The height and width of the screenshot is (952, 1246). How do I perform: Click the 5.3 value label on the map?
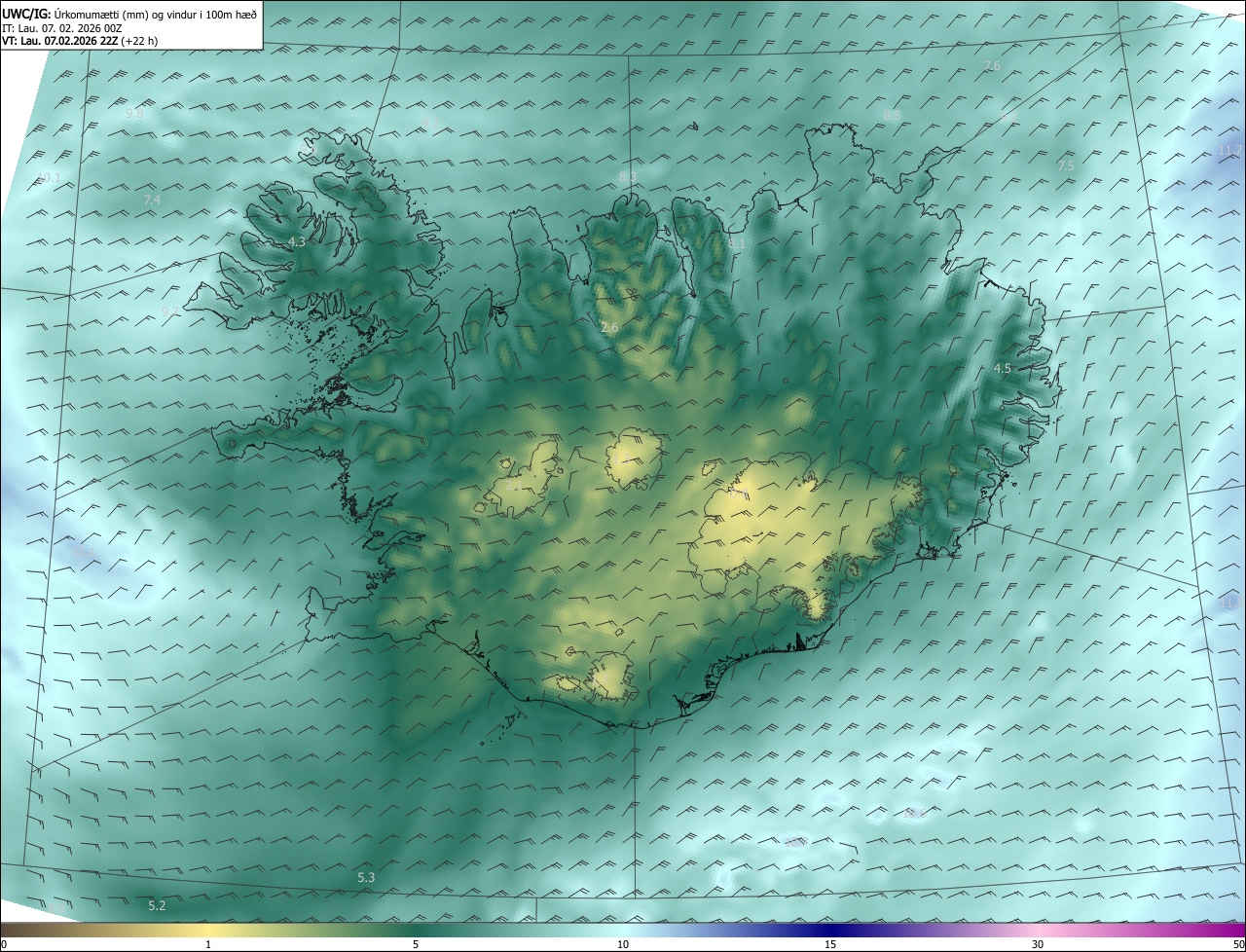[x=366, y=877]
